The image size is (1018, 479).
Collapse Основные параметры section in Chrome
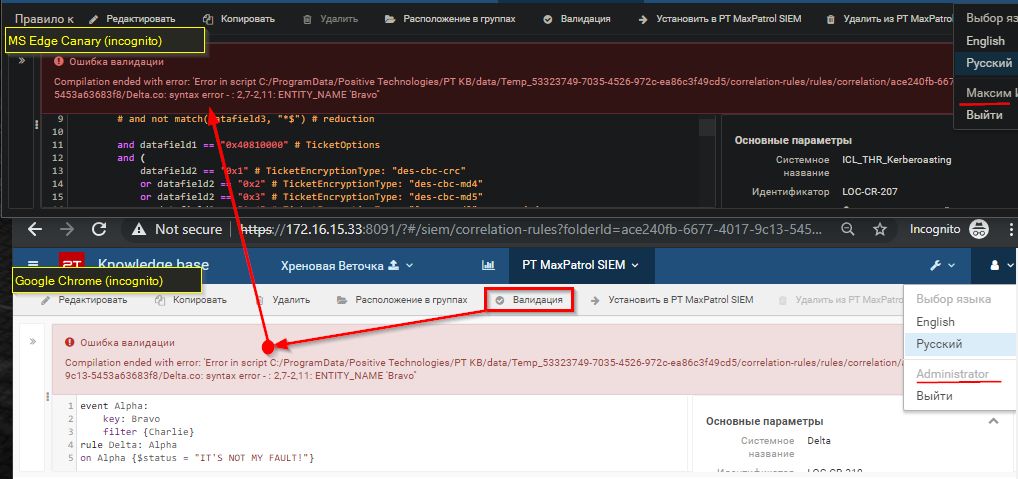point(993,421)
